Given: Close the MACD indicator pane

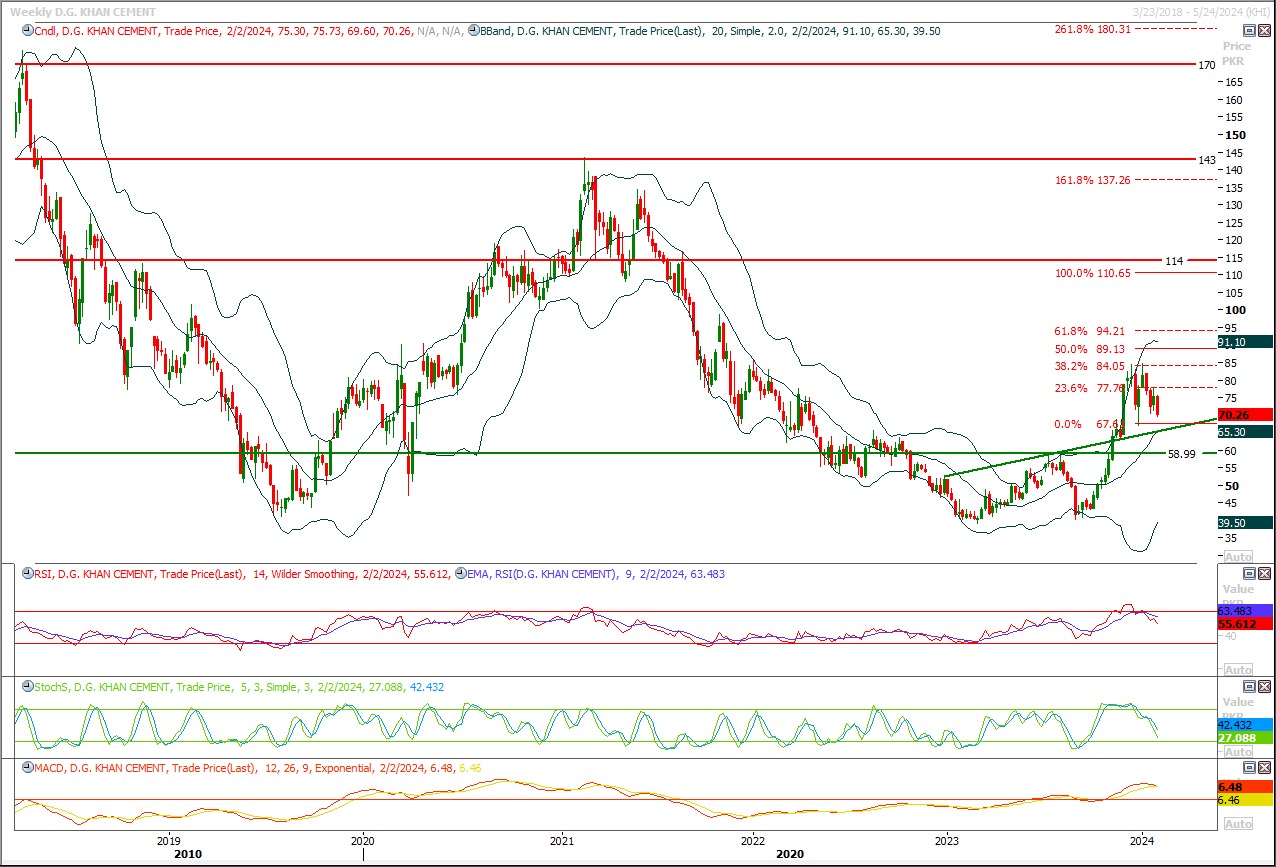Looking at the screenshot, I should [x=1264, y=768].
